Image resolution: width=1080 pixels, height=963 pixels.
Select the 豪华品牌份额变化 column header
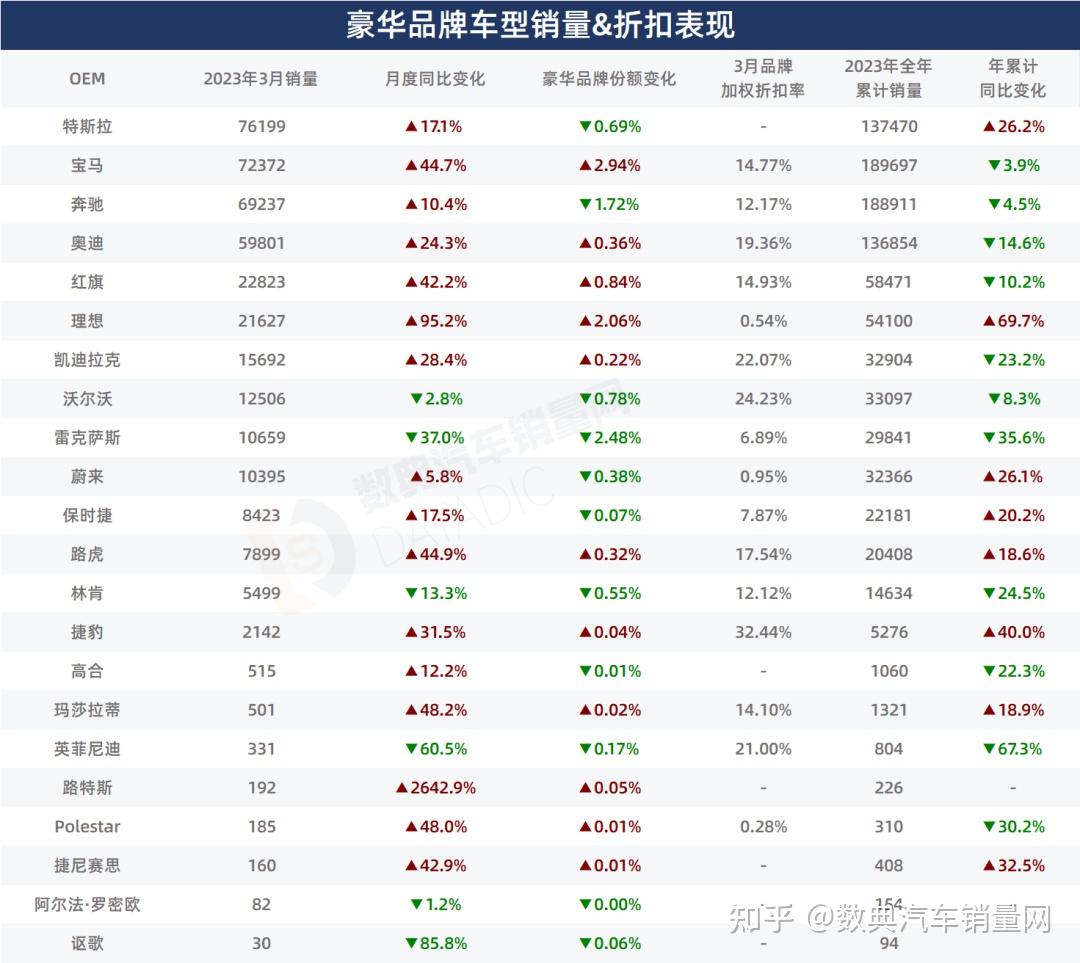tap(609, 79)
